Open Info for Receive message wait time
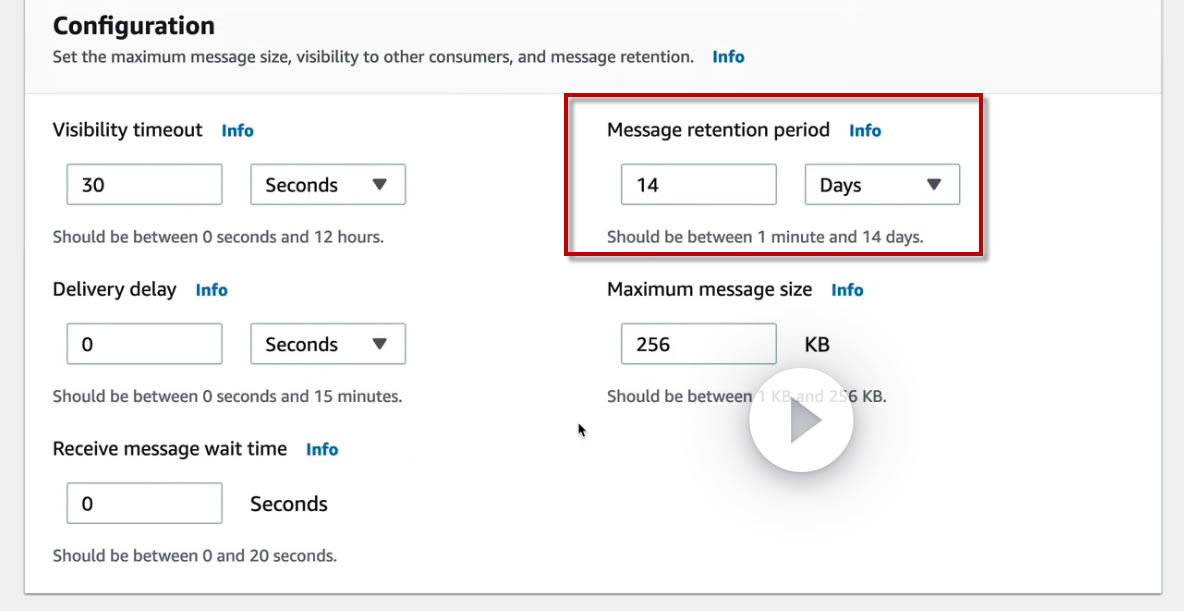1184x611 pixels. (x=322, y=449)
